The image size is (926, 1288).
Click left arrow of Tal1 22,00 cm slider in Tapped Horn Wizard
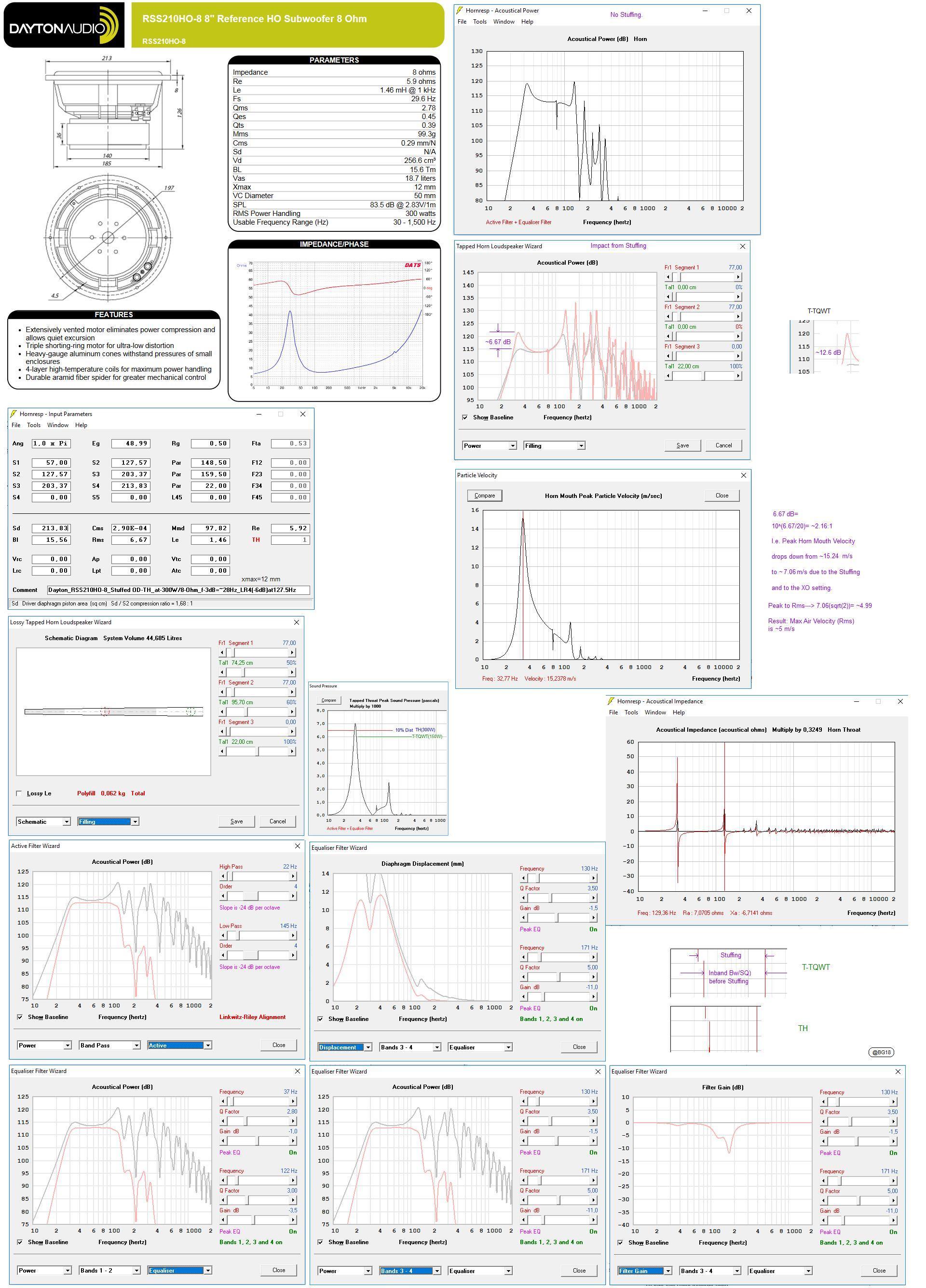668,376
